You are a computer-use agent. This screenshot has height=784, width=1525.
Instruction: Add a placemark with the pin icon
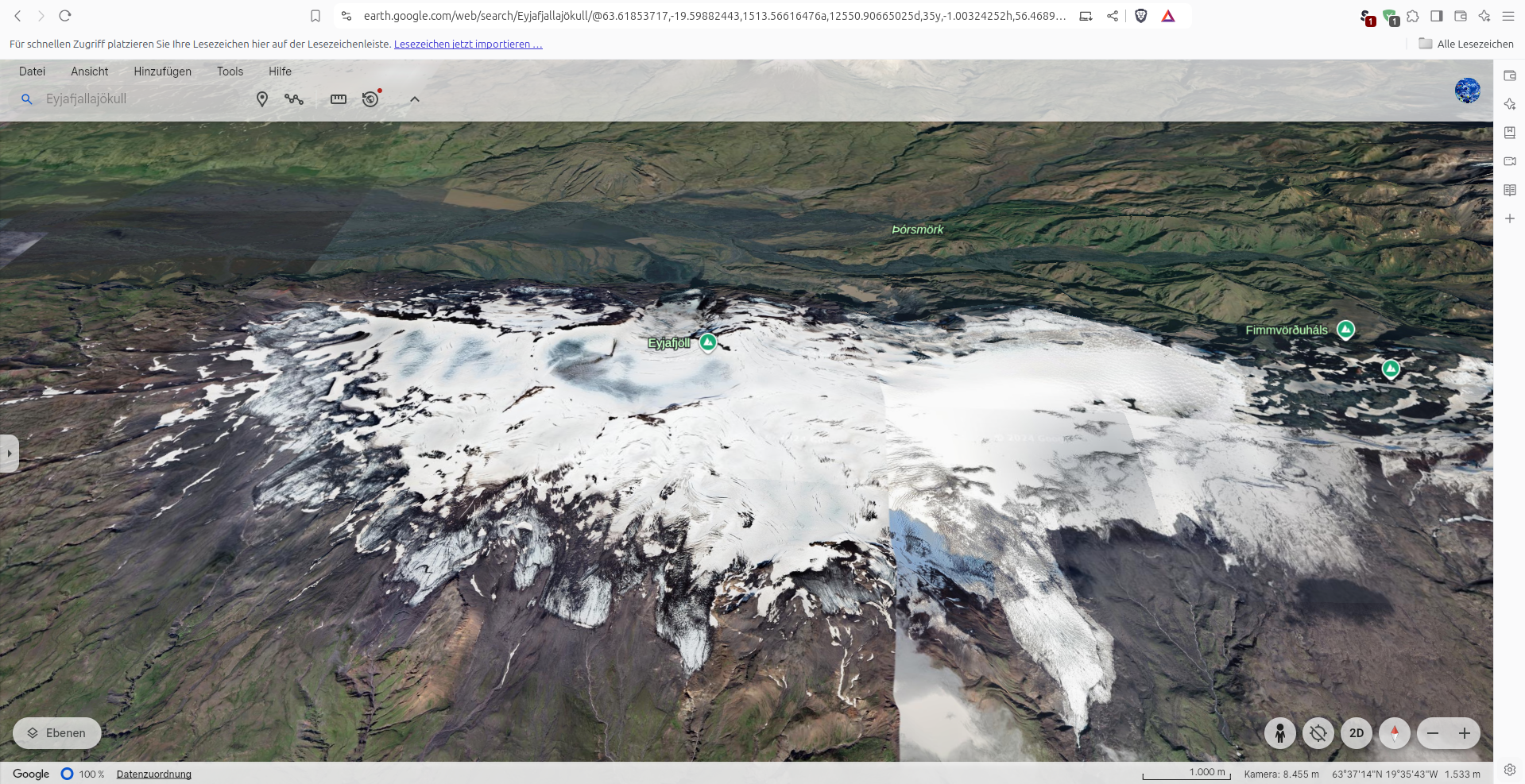(x=262, y=99)
